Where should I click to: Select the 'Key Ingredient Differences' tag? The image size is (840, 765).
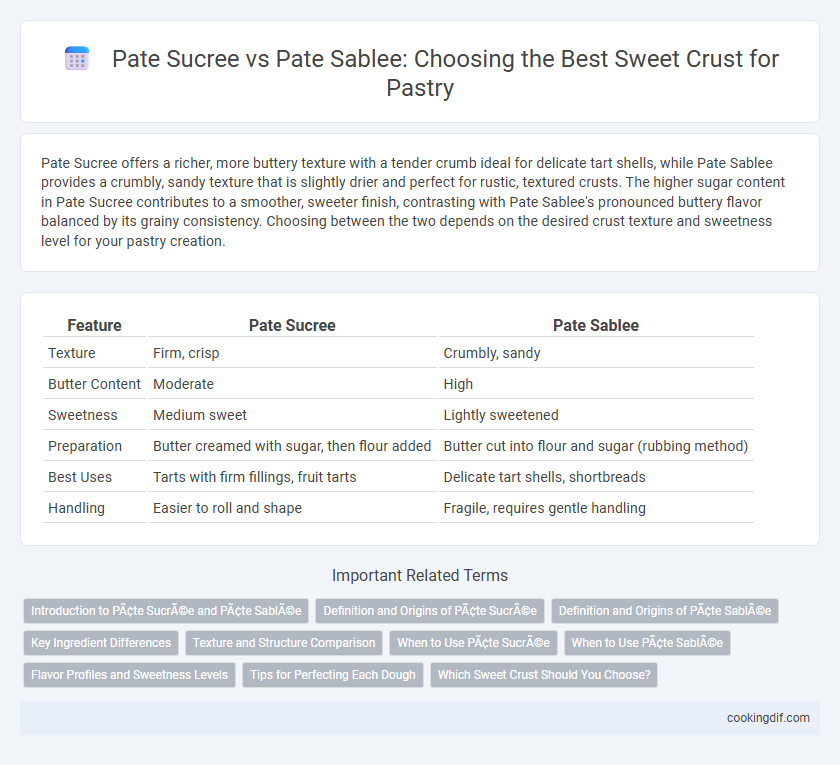101,643
